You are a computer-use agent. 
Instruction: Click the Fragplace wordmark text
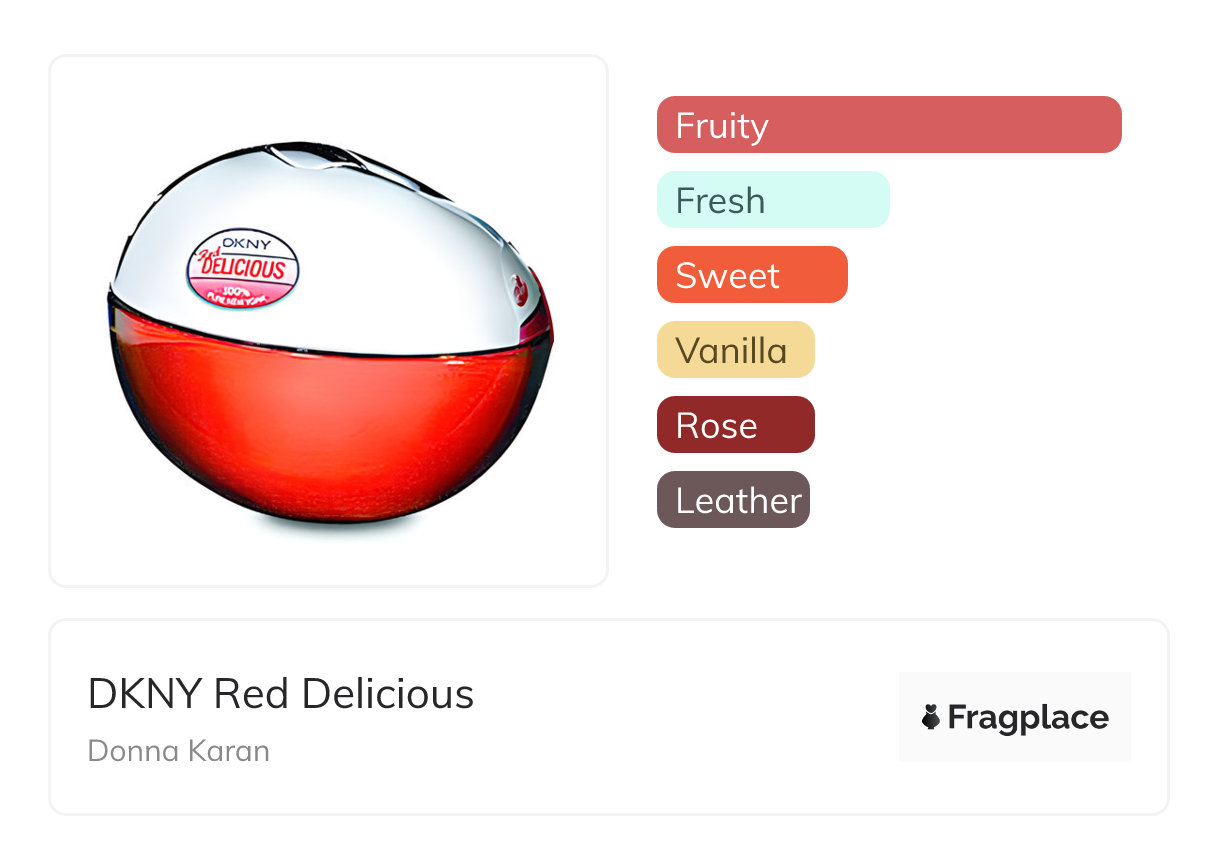coord(1028,718)
